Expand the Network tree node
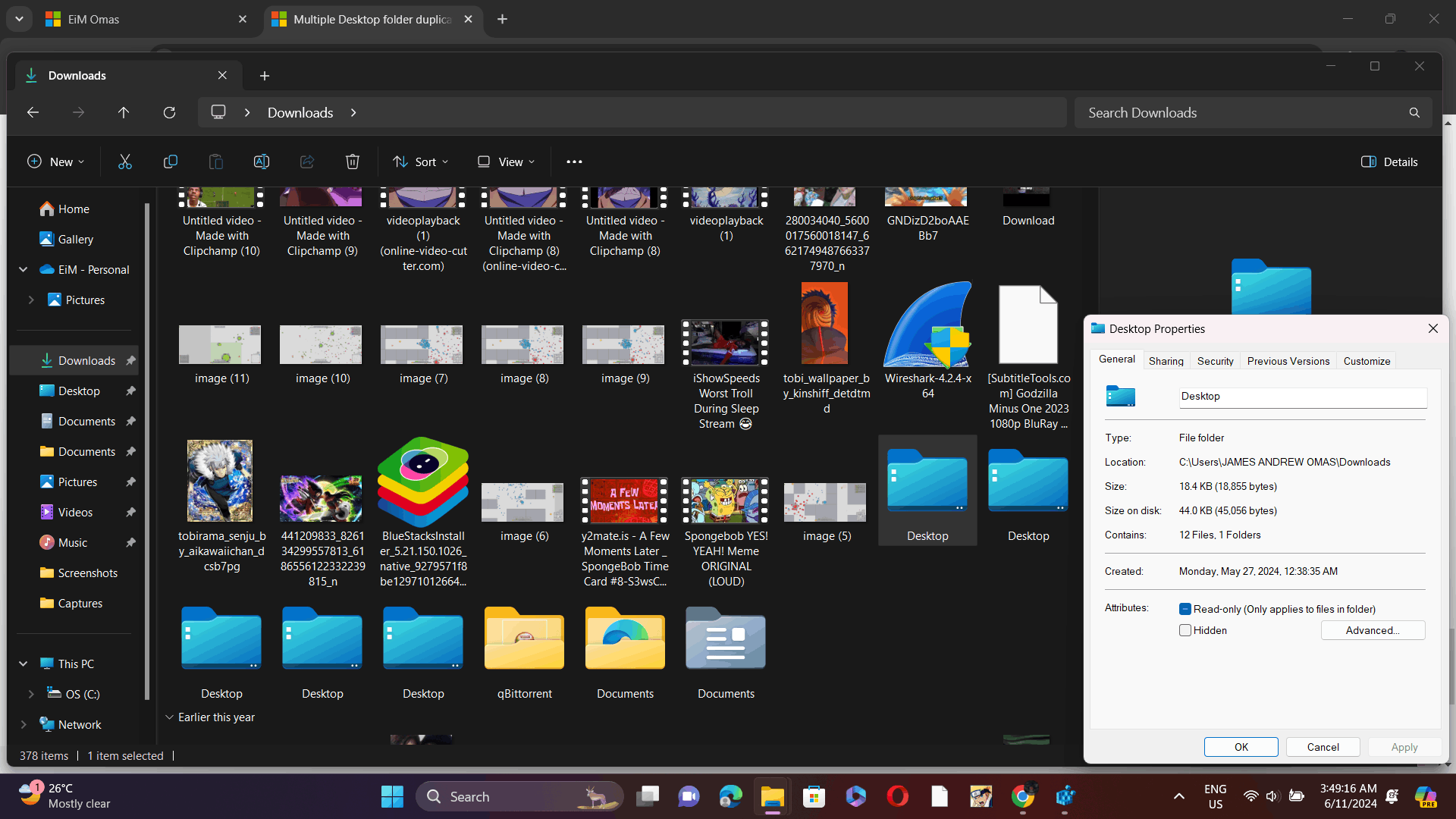1456x819 pixels. (x=23, y=724)
